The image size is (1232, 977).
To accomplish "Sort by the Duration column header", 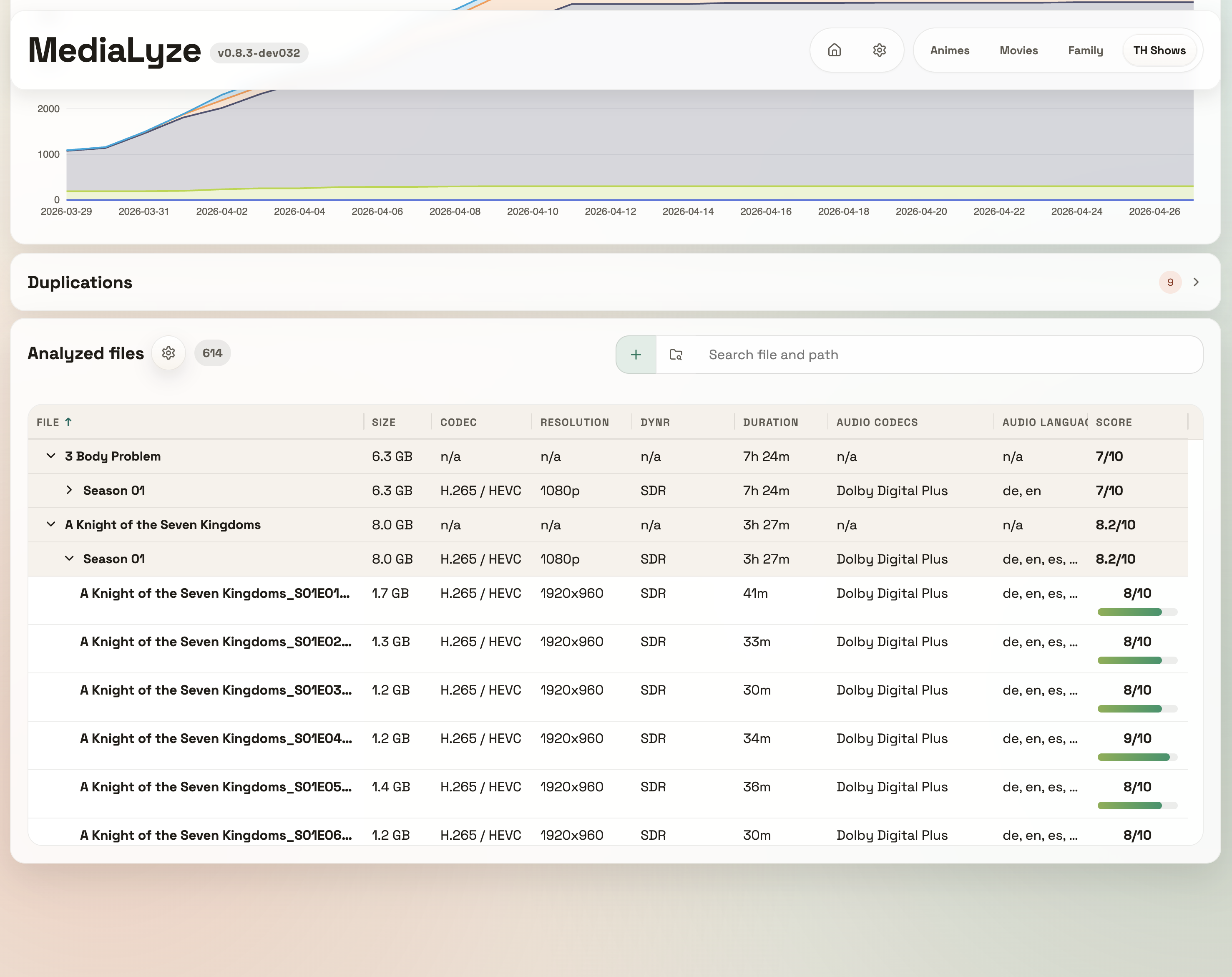I will click(770, 423).
